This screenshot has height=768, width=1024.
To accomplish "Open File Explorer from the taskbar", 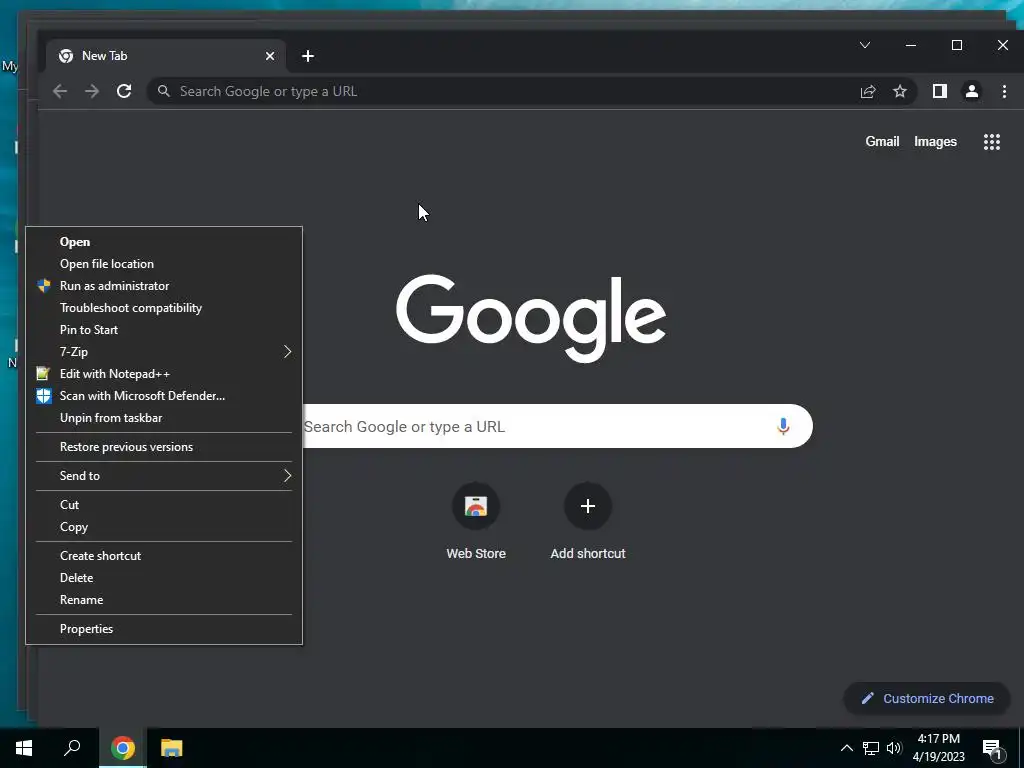I will point(172,748).
